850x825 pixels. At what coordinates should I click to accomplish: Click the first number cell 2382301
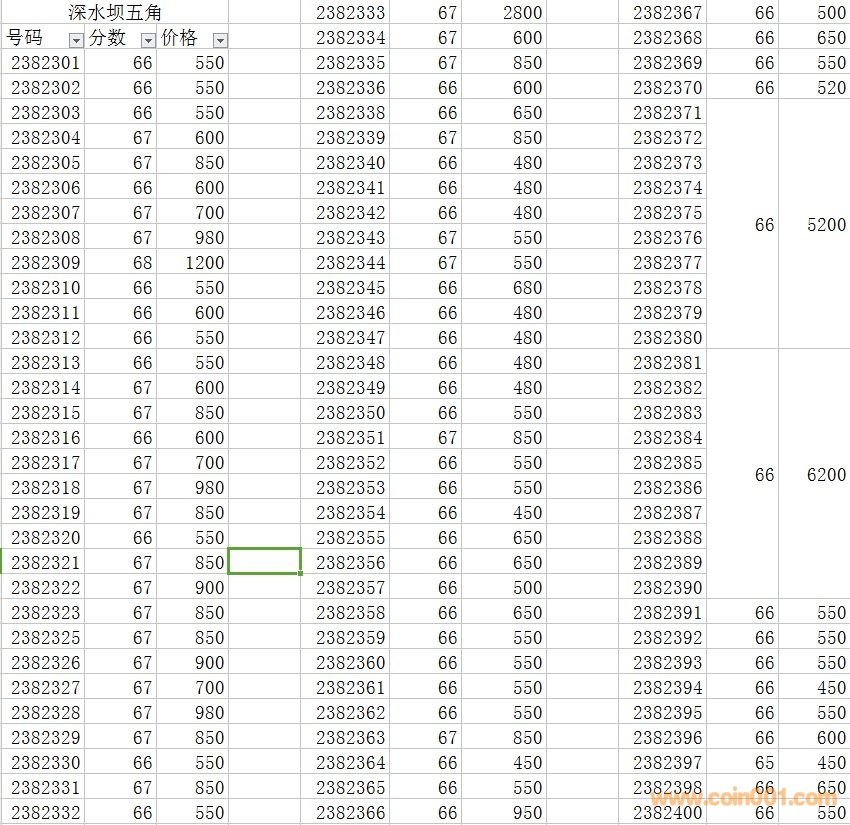46,63
